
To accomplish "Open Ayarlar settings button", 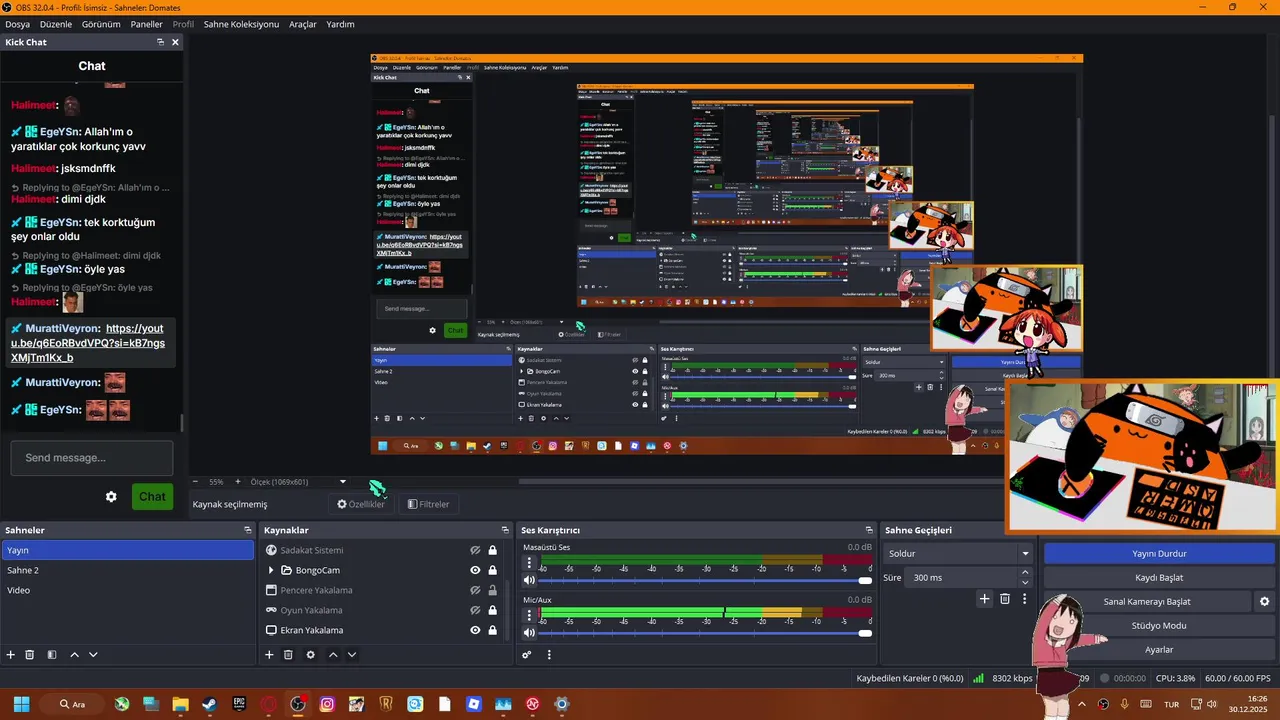I will [x=1159, y=649].
